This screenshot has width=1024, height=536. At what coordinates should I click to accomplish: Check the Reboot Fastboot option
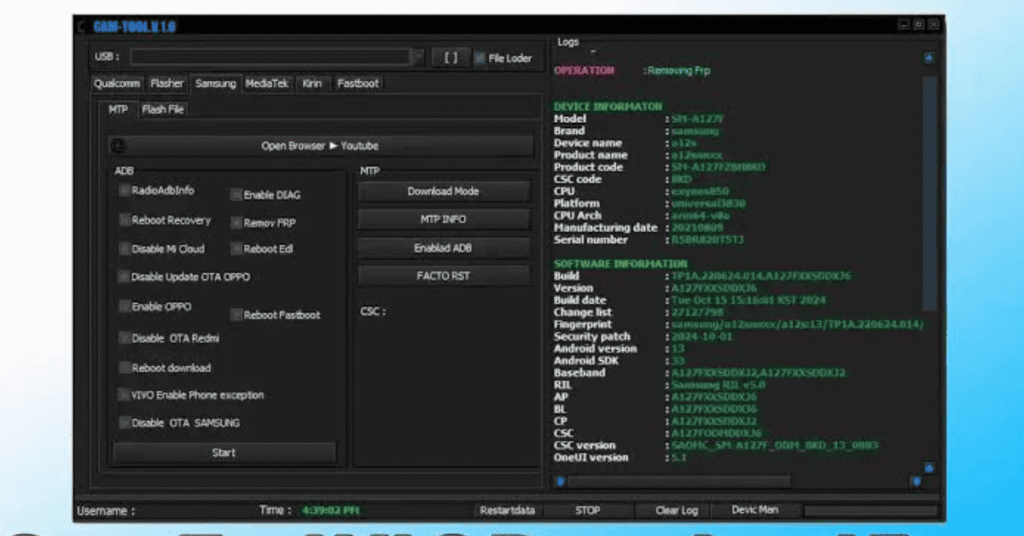(236, 315)
